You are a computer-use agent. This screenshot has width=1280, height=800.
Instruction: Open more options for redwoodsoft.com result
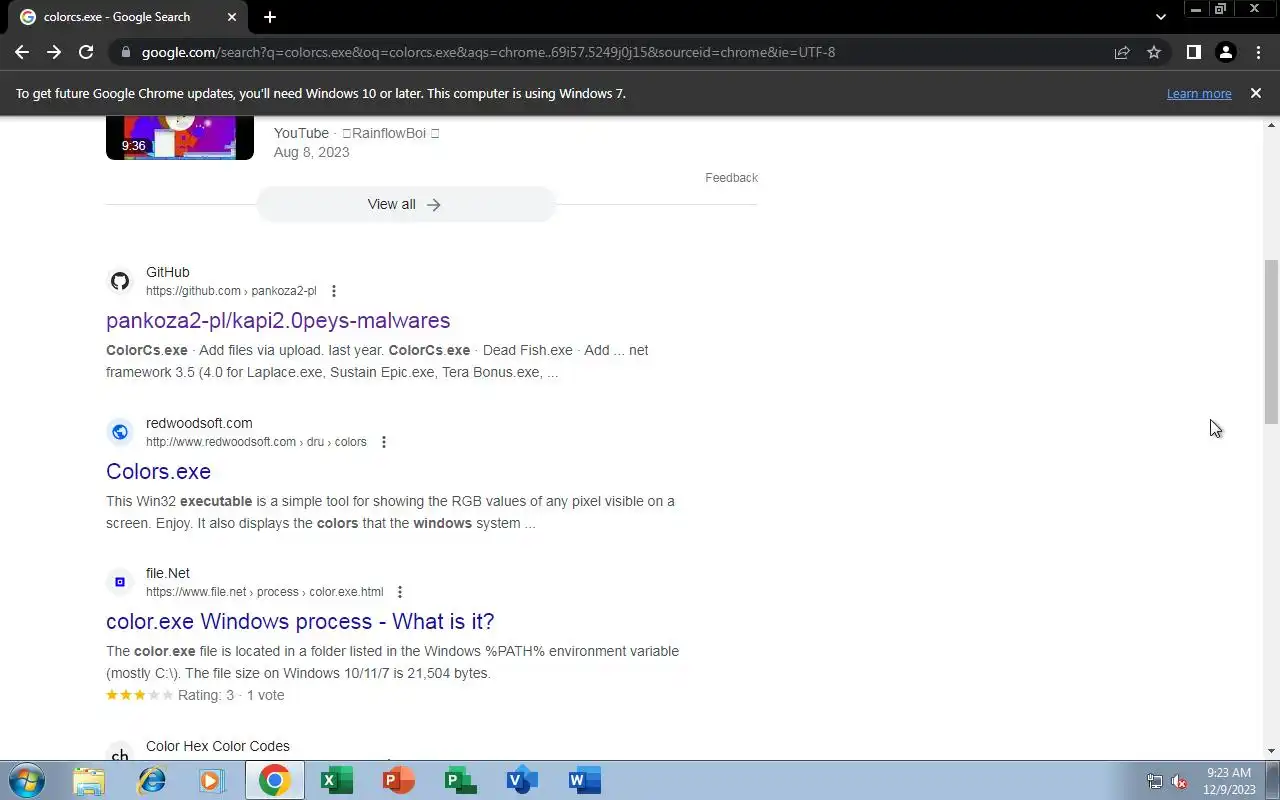[384, 442]
